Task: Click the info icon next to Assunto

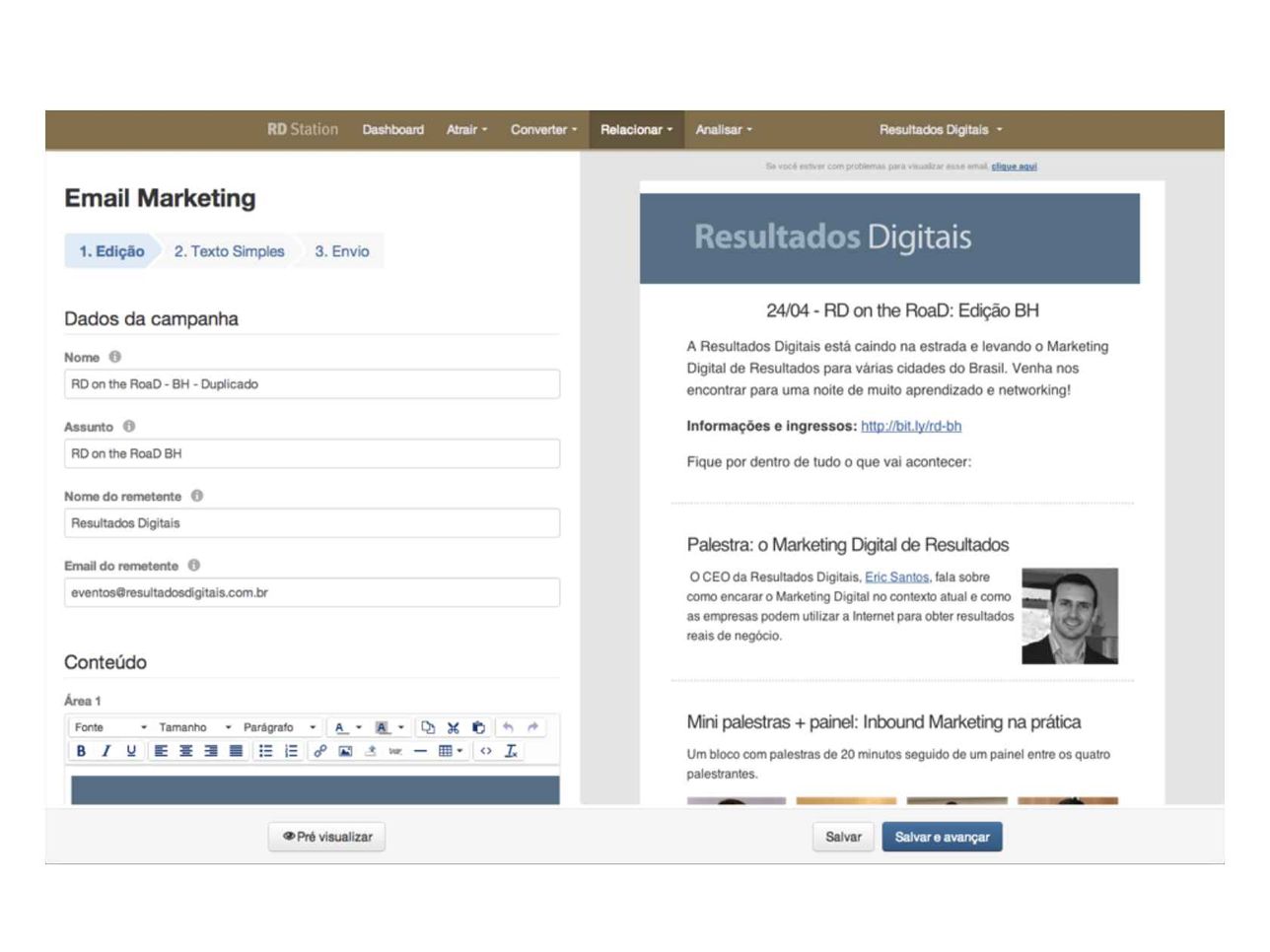Action: [x=129, y=427]
